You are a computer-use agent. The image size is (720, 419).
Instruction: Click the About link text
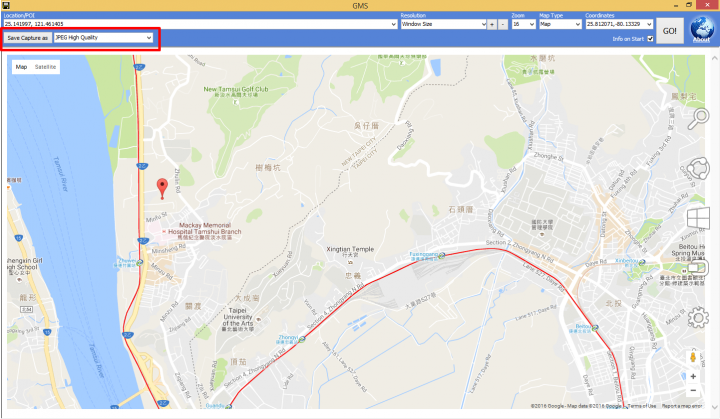coord(701,40)
